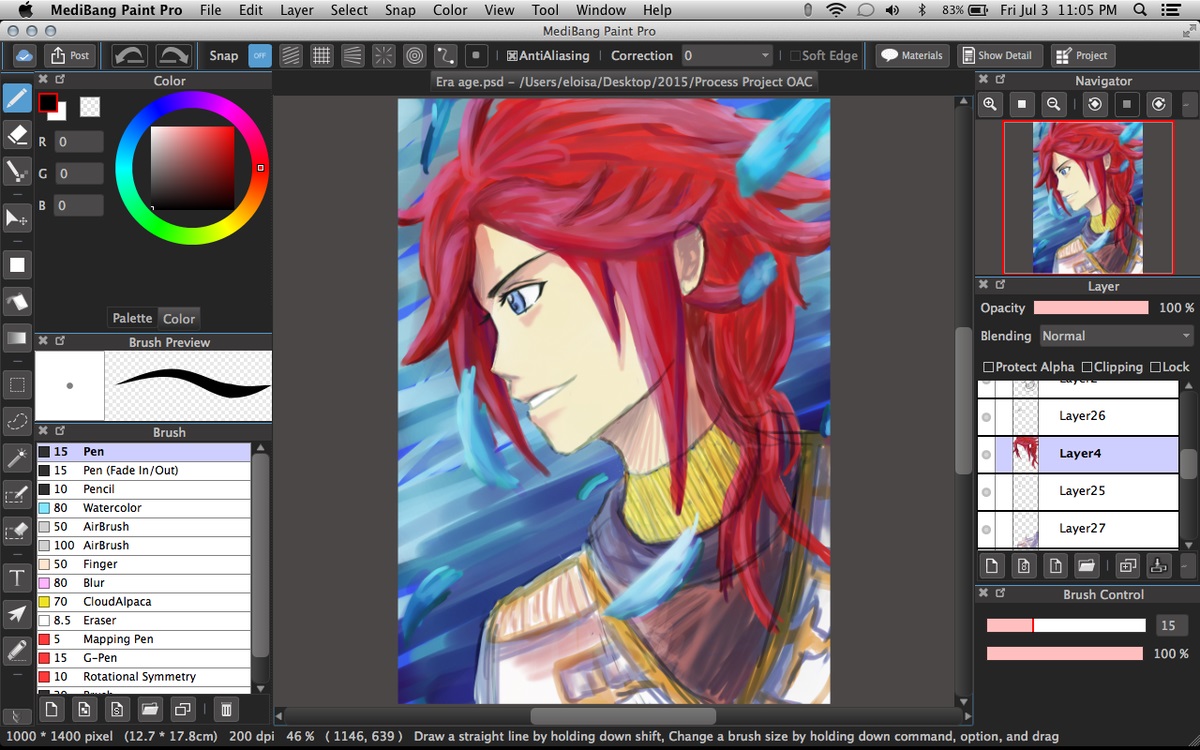Select the Text tool

coord(17,578)
